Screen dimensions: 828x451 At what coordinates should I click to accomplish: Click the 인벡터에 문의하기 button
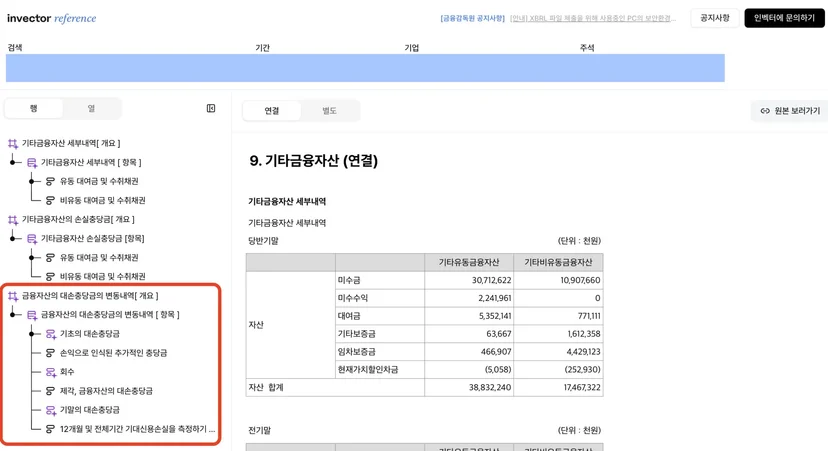pyautogui.click(x=784, y=18)
